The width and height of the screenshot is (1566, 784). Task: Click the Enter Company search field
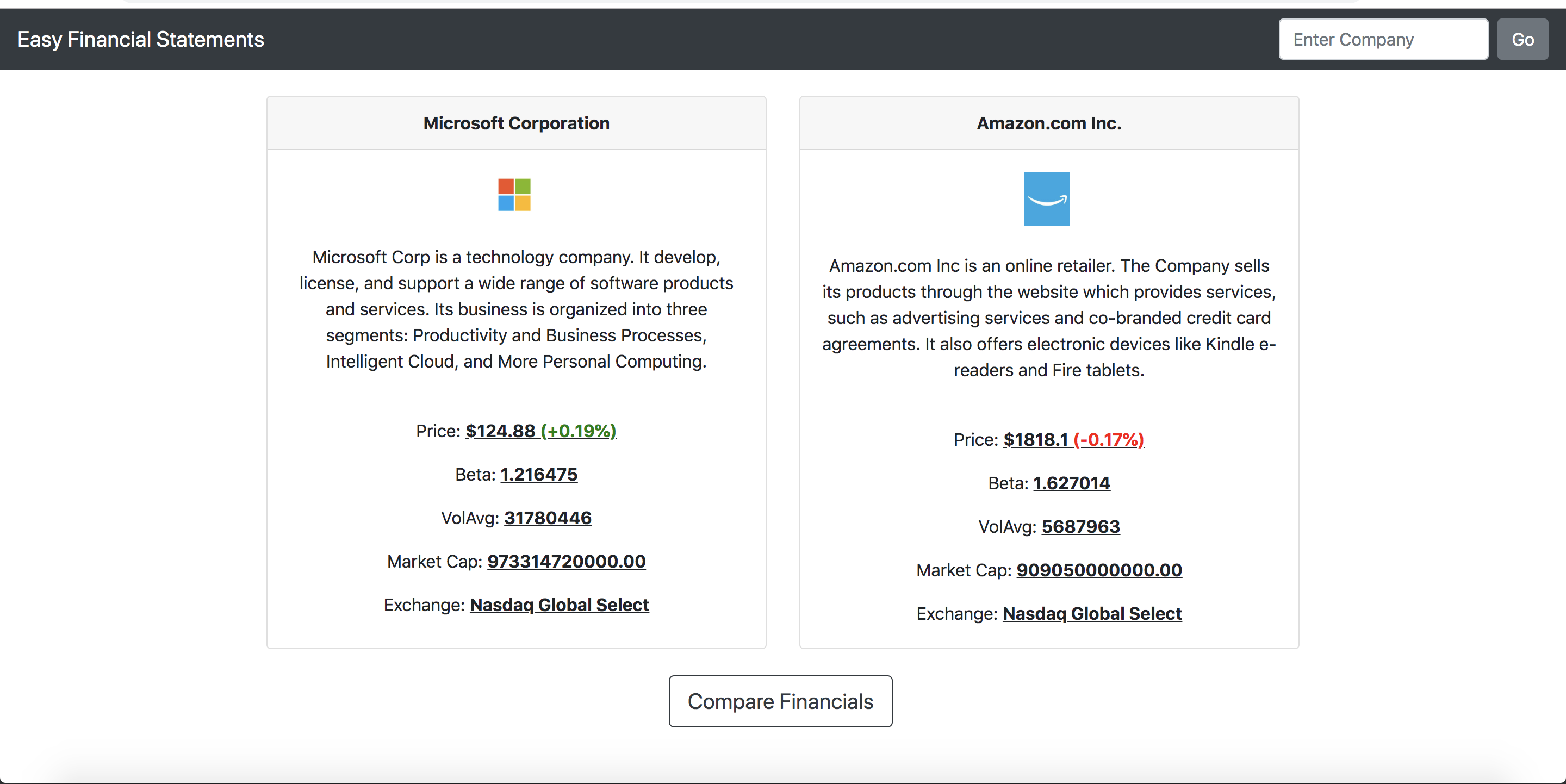click(1383, 39)
